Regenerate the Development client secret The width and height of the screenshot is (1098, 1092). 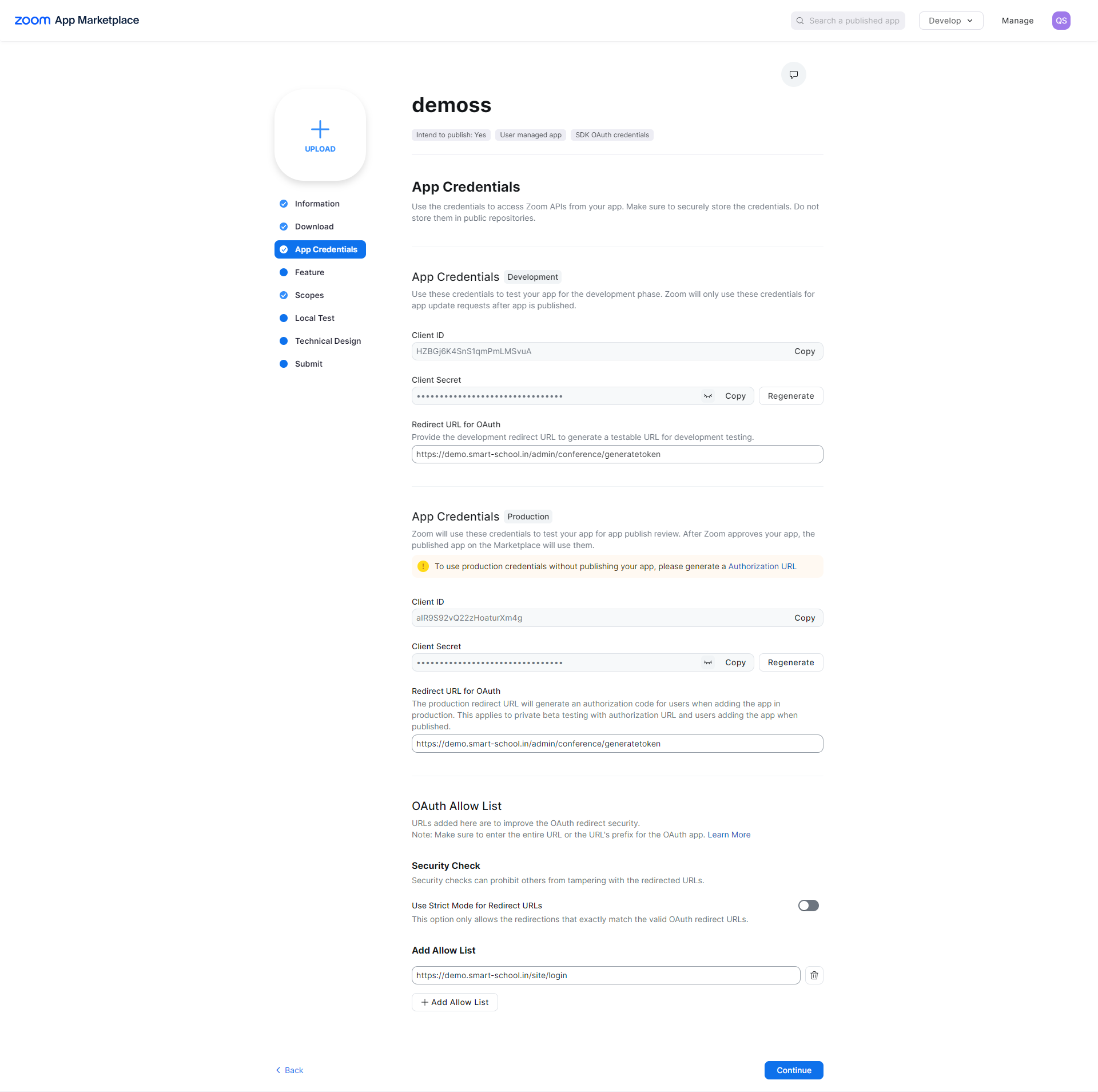coord(790,396)
